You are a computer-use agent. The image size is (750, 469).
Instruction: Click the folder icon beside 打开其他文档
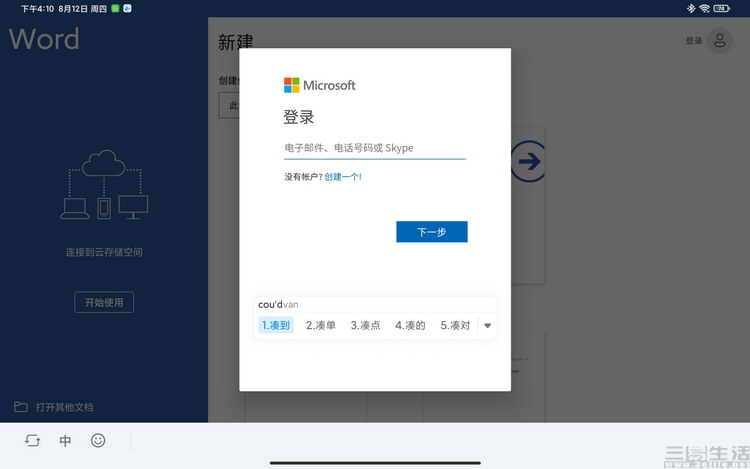coord(21,407)
